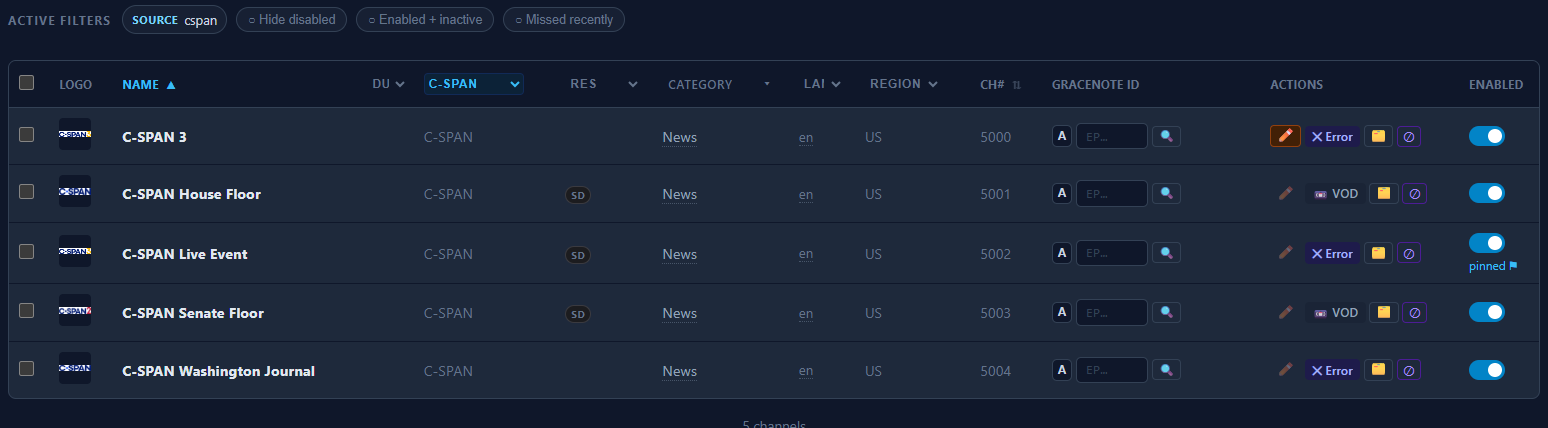Click the edit pencil for C-SPAN House Floor
The image size is (1548, 428).
click(x=1285, y=194)
